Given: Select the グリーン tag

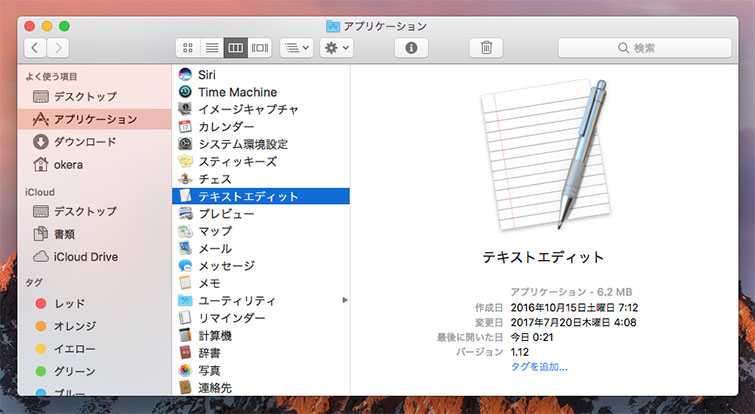Looking at the screenshot, I should coord(94,371).
